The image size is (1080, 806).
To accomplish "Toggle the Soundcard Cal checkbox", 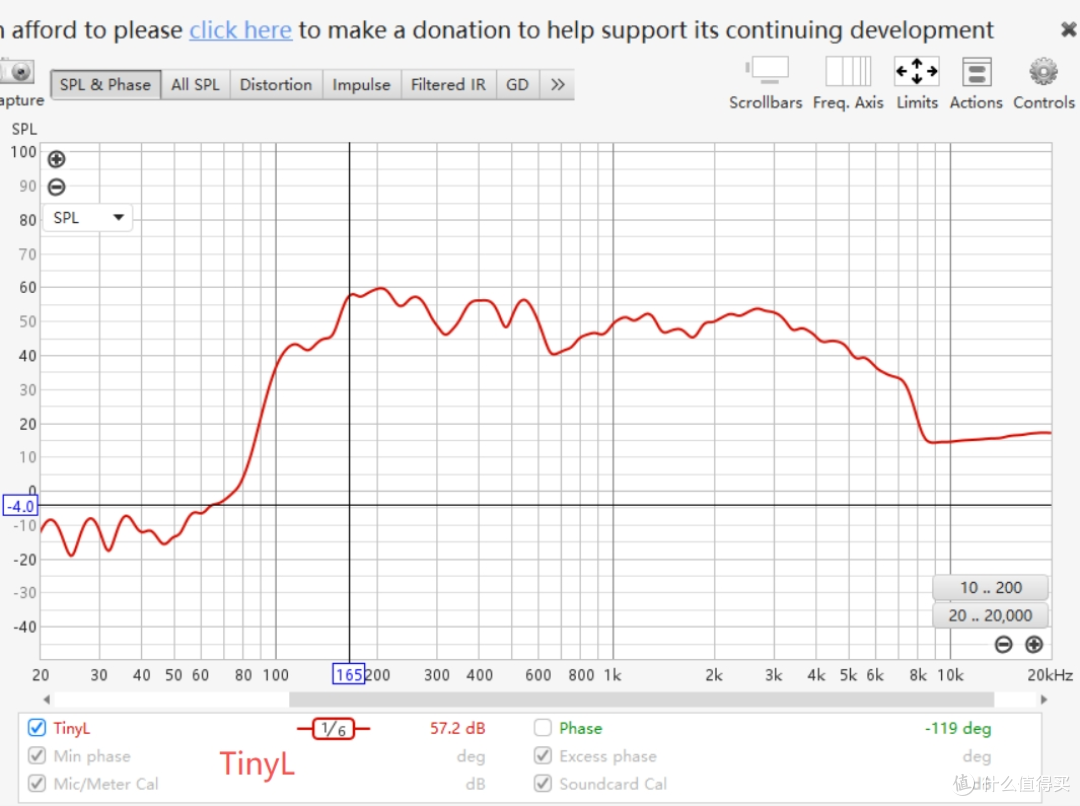I will tap(543, 784).
